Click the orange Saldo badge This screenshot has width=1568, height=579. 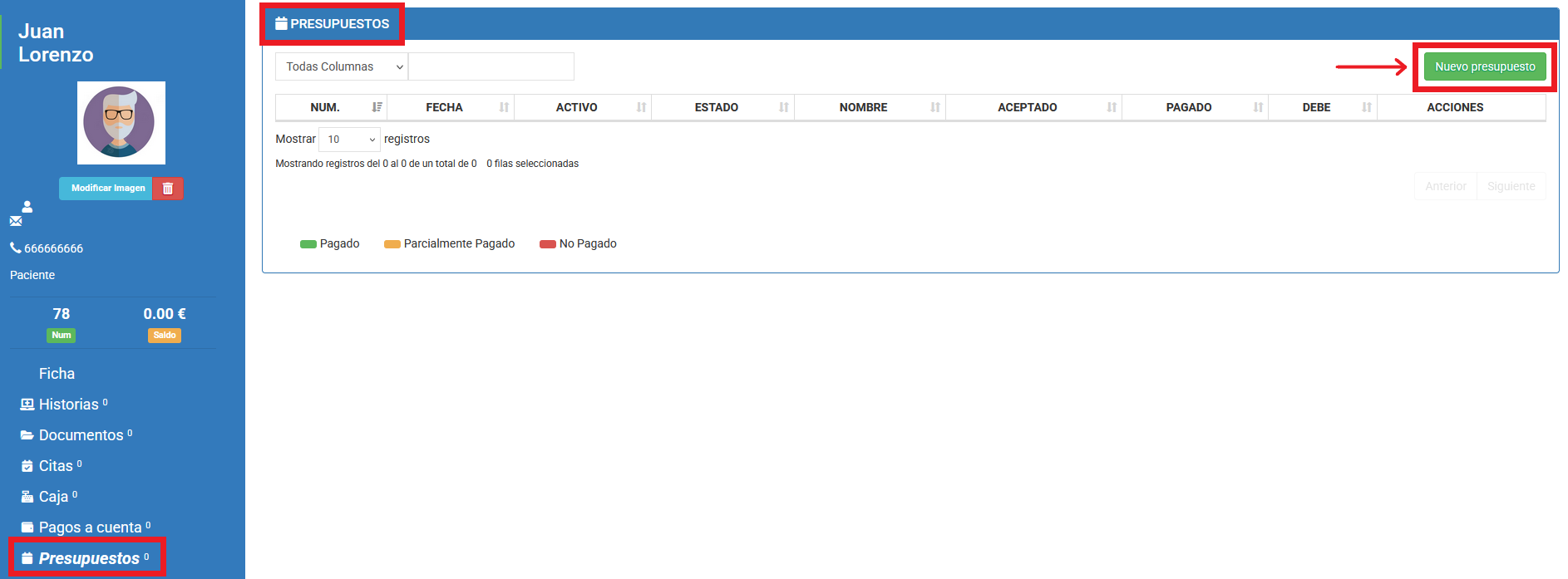click(x=165, y=336)
